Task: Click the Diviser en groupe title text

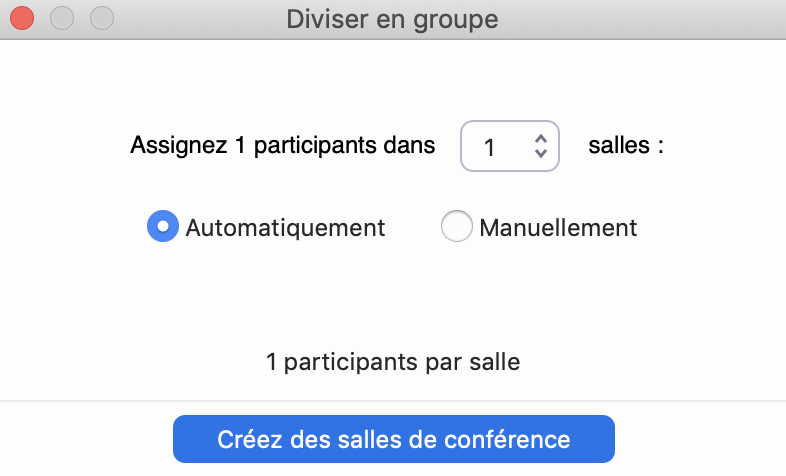Action: 392,18
